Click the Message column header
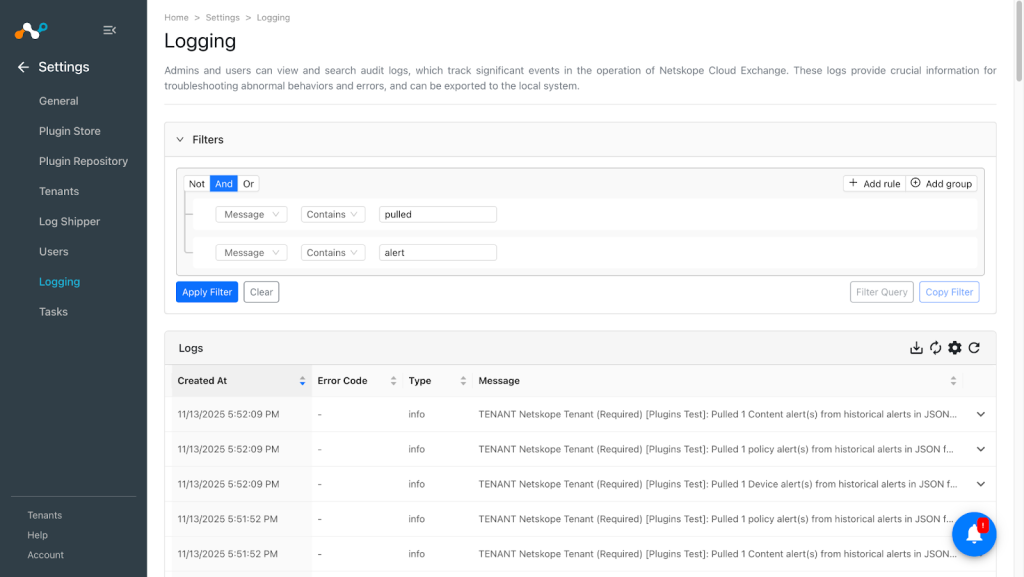This screenshot has width=1024, height=577. click(x=716, y=381)
